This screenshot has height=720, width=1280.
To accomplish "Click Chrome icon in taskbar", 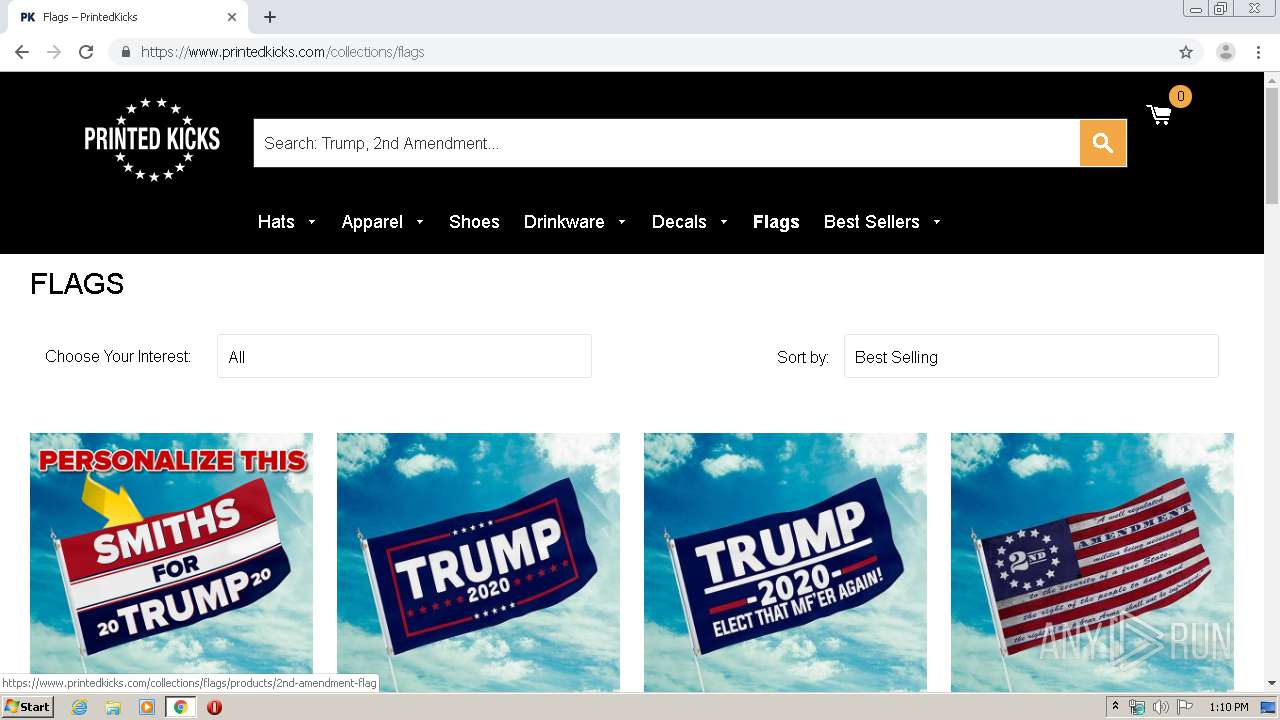I will click(x=181, y=707).
